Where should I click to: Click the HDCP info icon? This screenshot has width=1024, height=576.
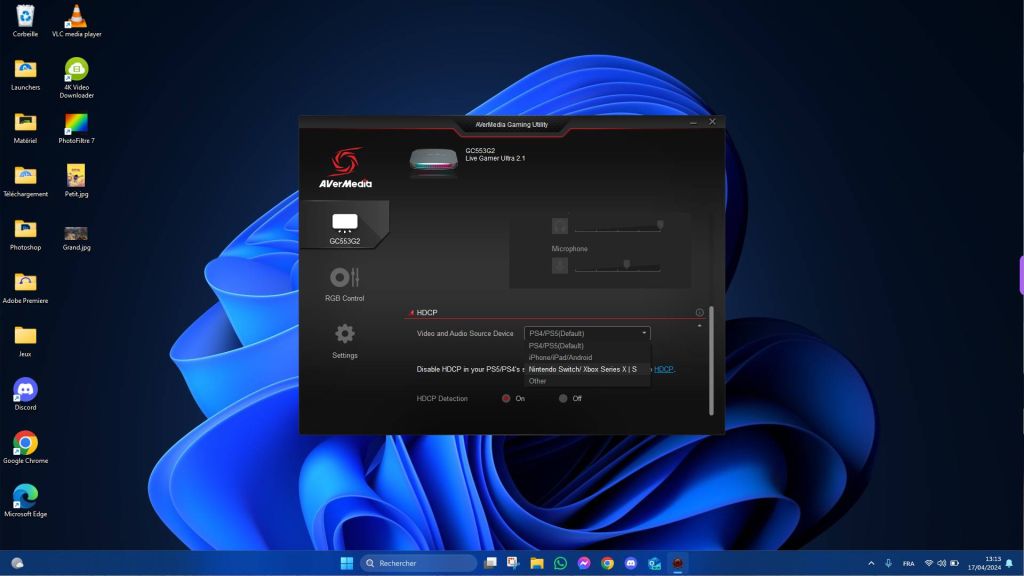pos(699,313)
